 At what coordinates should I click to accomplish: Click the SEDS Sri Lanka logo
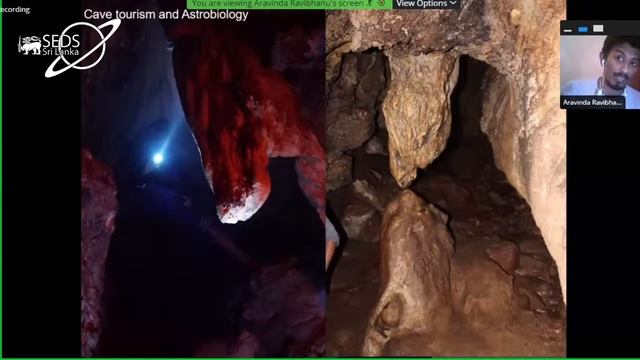click(x=69, y=48)
